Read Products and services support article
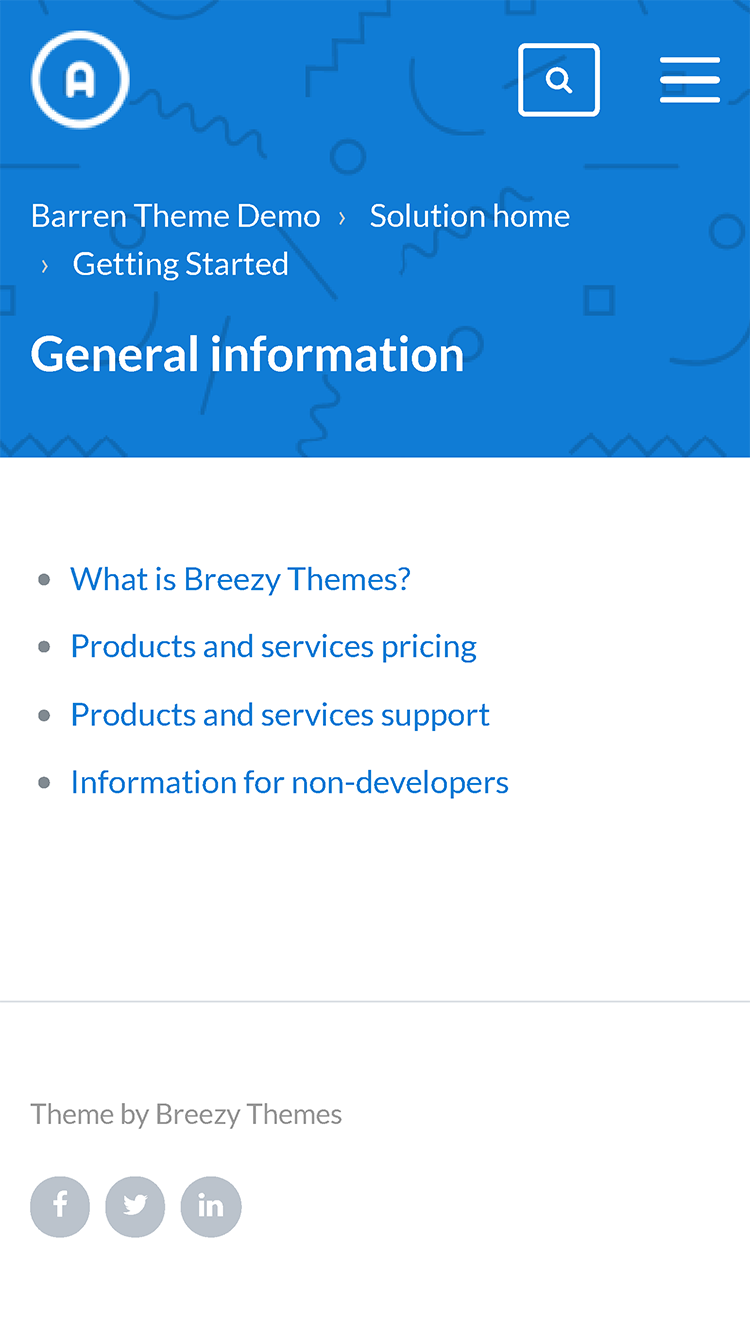 [x=280, y=714]
